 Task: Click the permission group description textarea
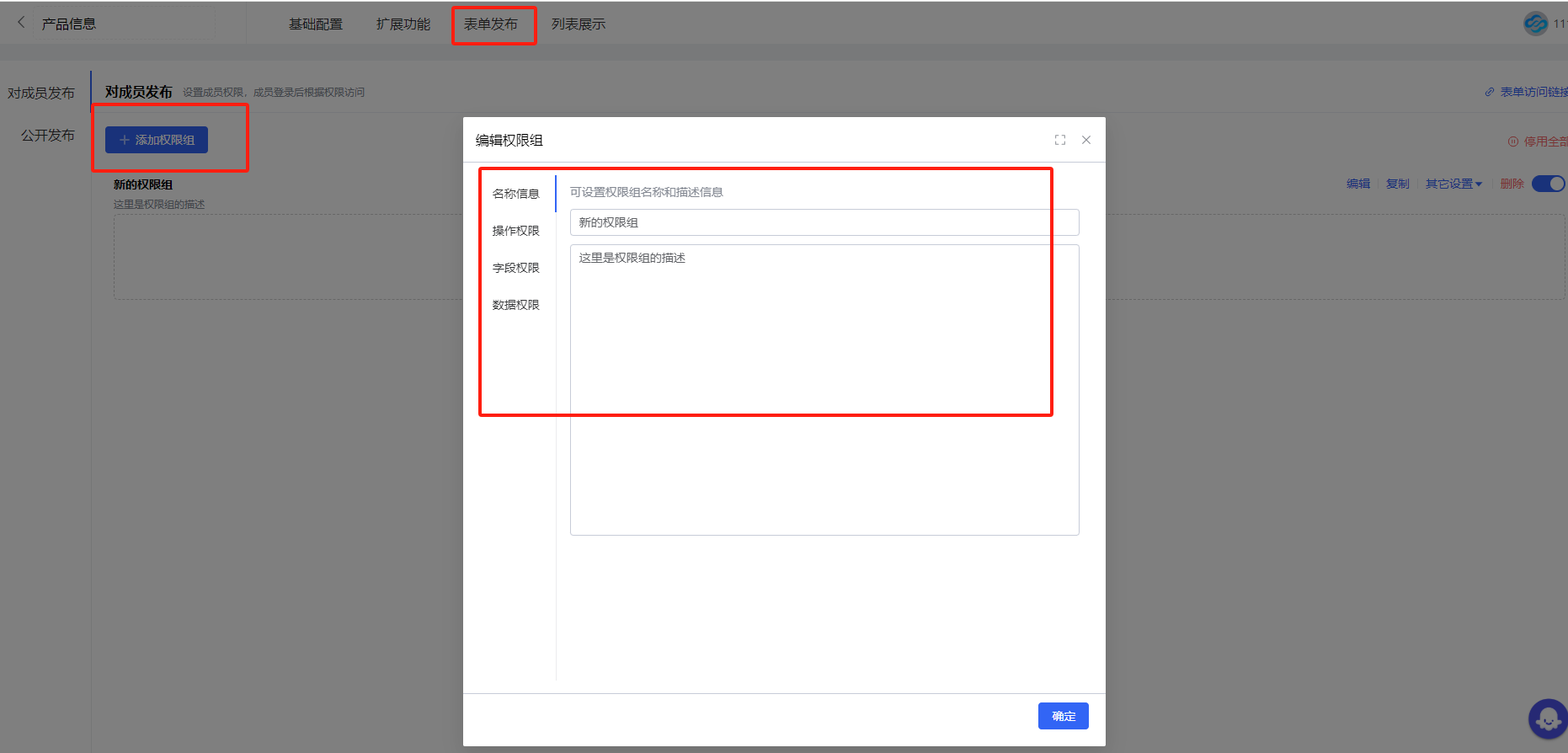coord(824,389)
